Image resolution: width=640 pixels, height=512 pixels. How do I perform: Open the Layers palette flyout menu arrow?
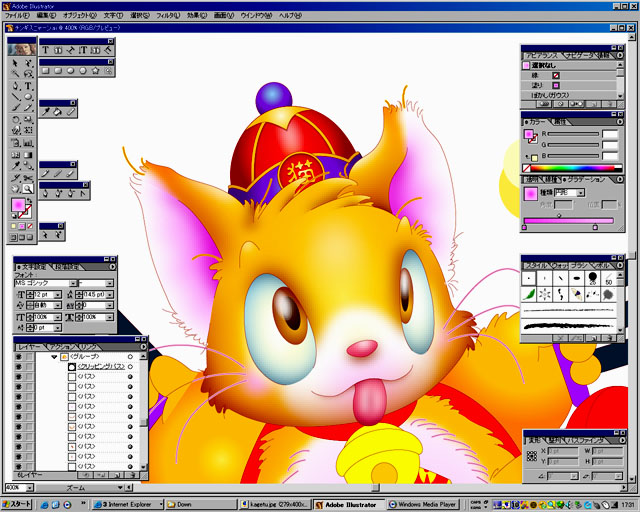coord(143,347)
